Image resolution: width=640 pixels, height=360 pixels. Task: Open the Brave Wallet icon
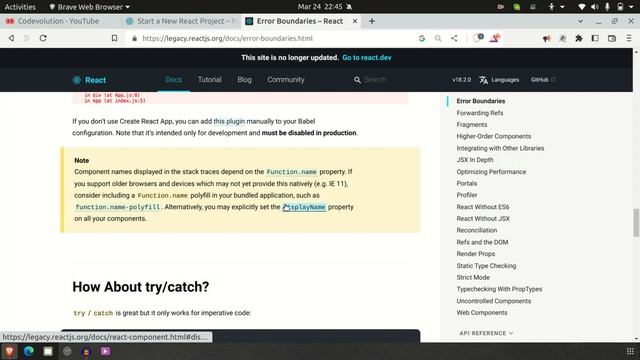click(x=612, y=38)
